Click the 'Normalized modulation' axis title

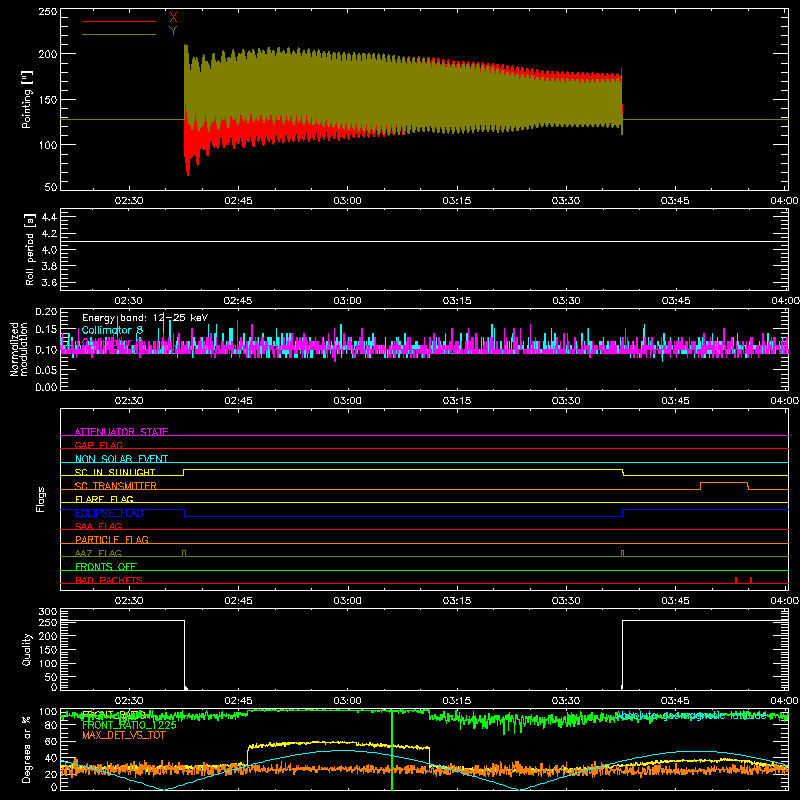pyautogui.click(x=18, y=349)
